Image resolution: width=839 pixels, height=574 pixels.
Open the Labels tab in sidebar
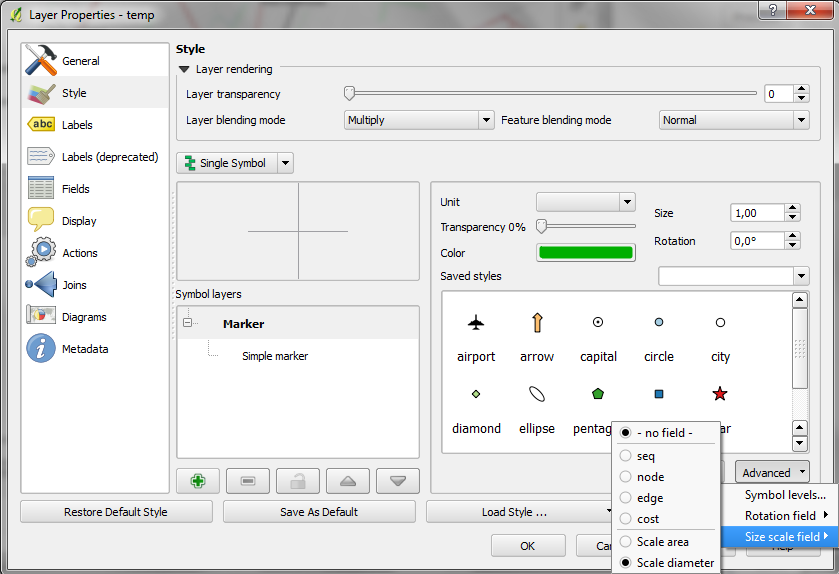coord(77,125)
